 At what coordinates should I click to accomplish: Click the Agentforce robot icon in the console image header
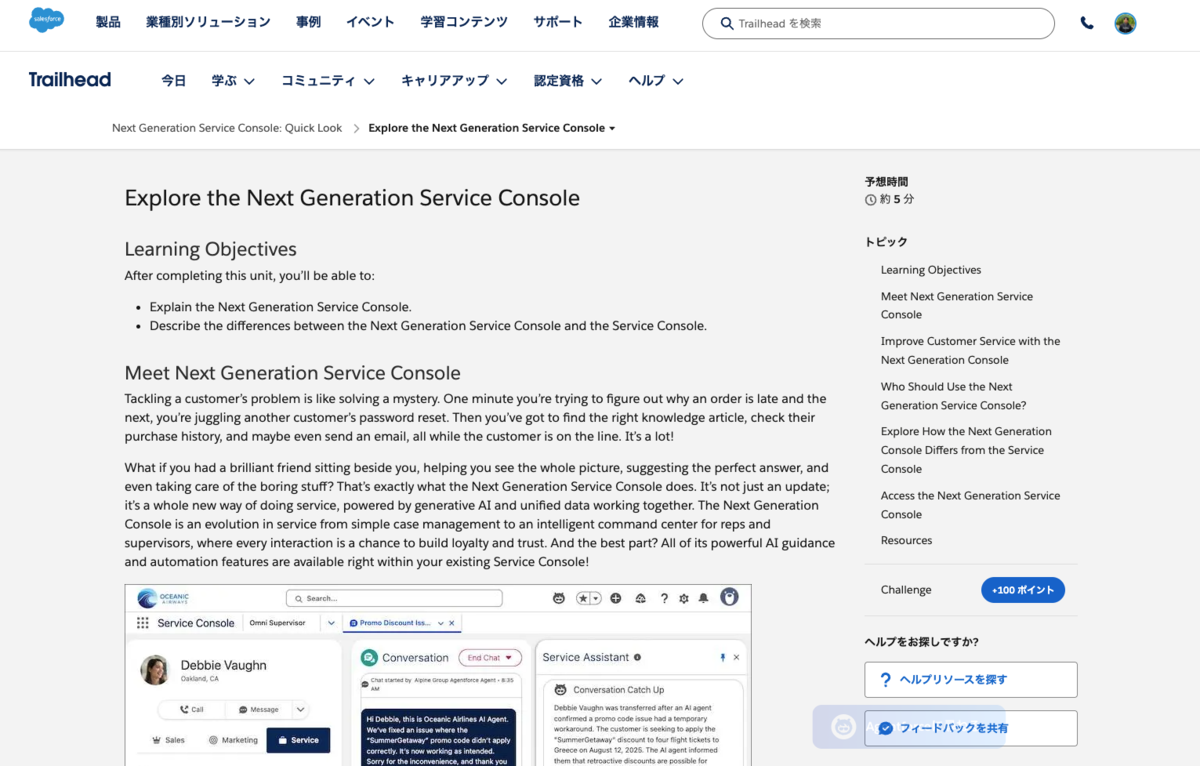[559, 598]
